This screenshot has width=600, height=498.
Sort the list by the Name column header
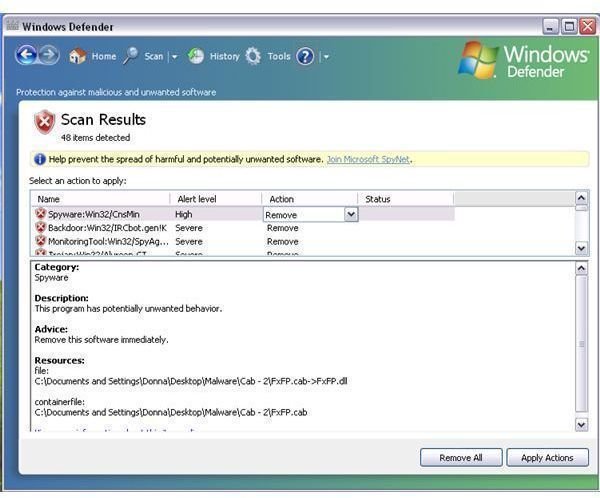click(100, 199)
